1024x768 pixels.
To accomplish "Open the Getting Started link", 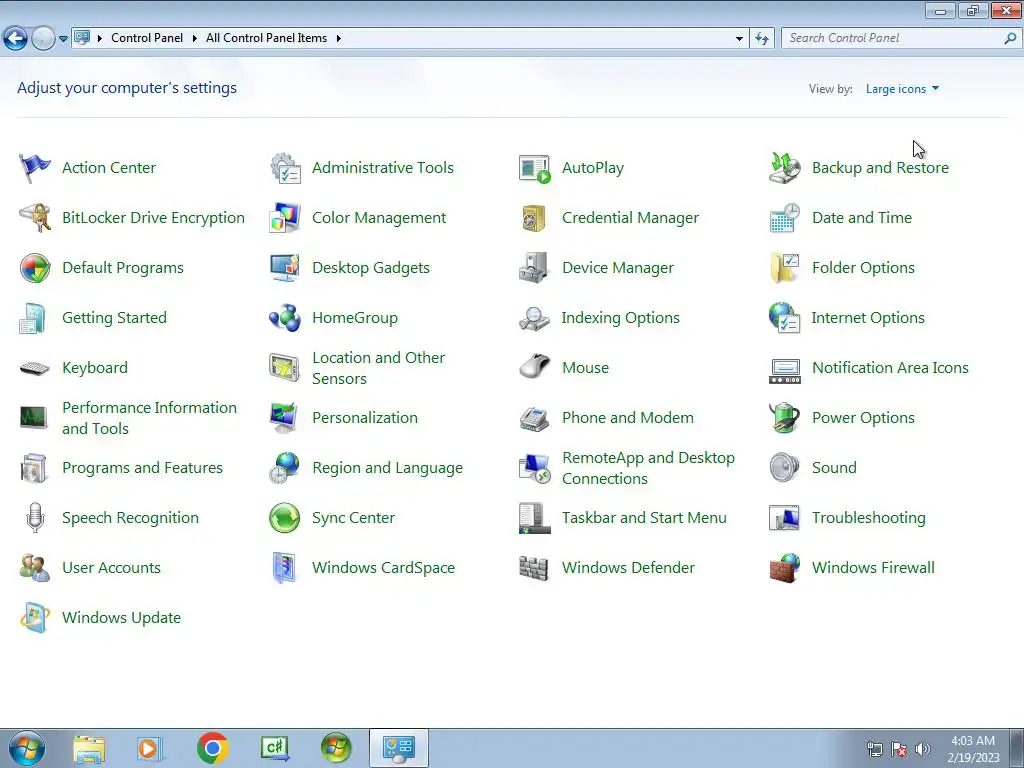I will pyautogui.click(x=114, y=318).
